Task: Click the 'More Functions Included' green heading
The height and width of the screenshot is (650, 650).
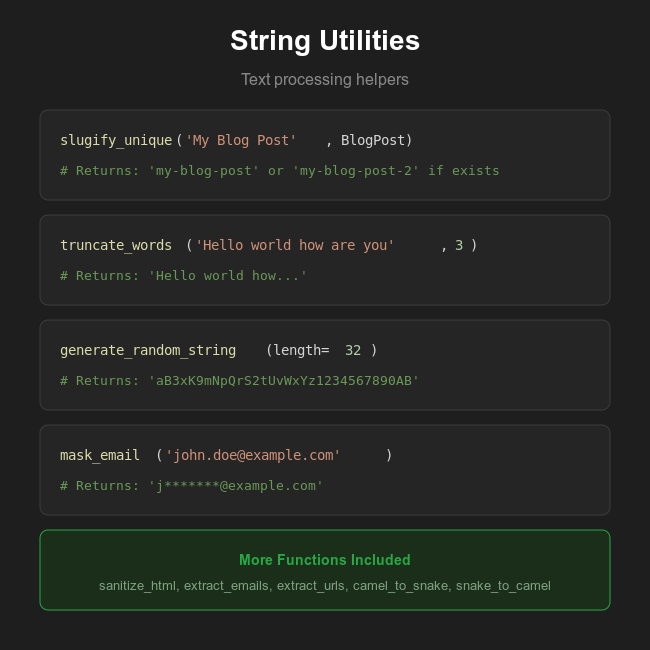Action: point(325,560)
